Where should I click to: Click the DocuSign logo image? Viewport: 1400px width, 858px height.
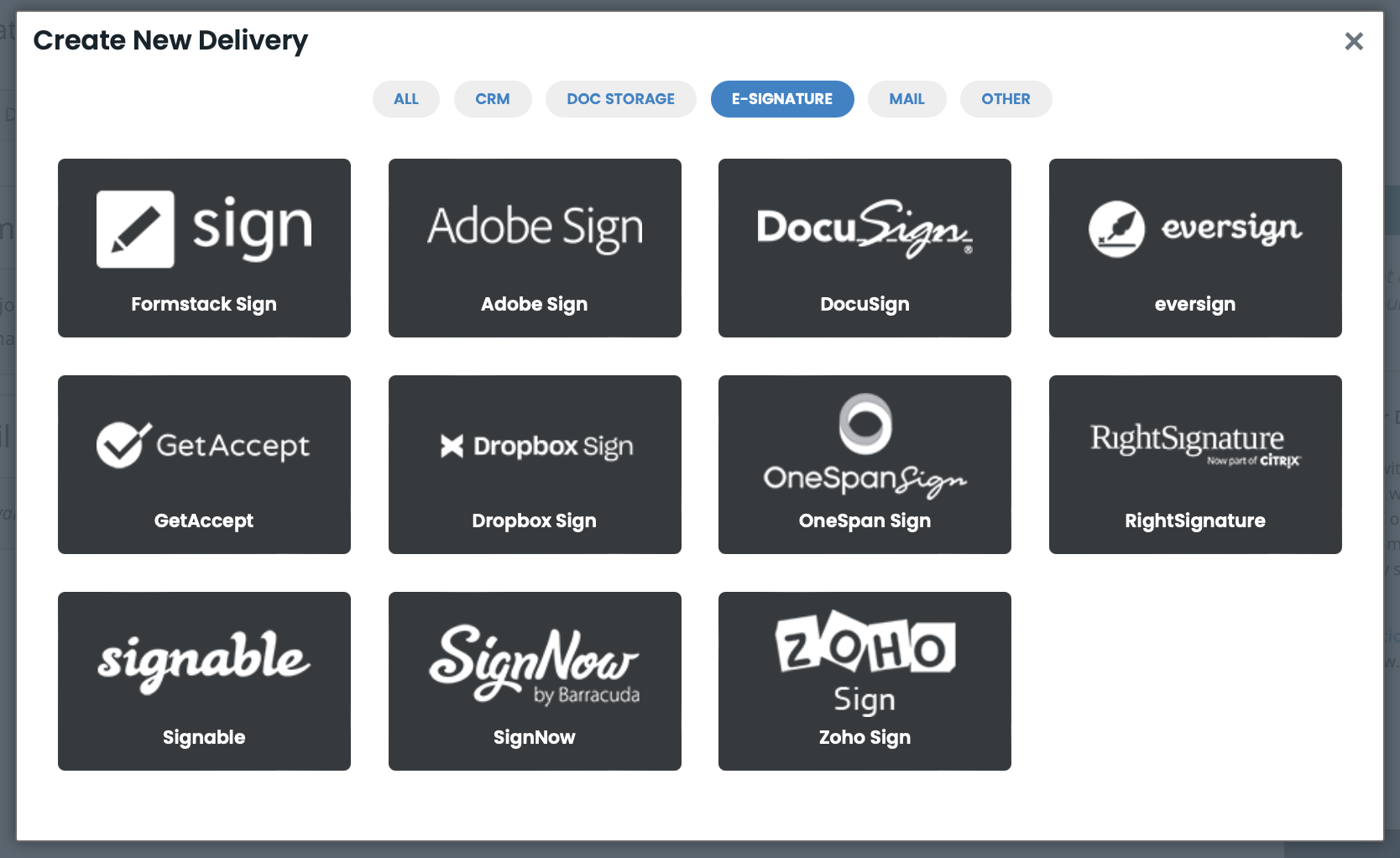coord(863,228)
